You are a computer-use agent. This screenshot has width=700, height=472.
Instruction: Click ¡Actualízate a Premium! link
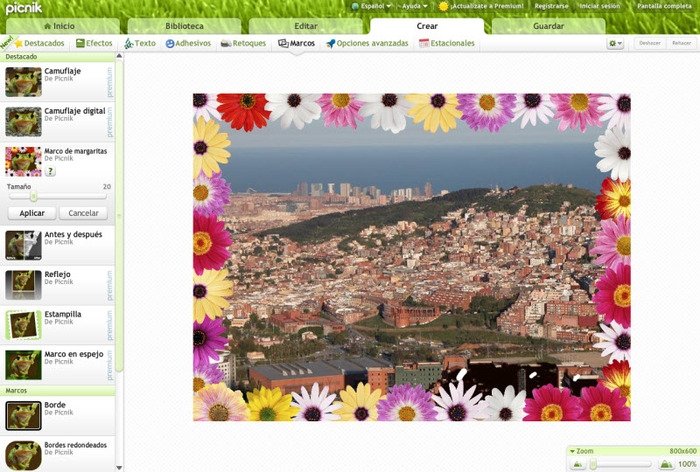[487, 6]
